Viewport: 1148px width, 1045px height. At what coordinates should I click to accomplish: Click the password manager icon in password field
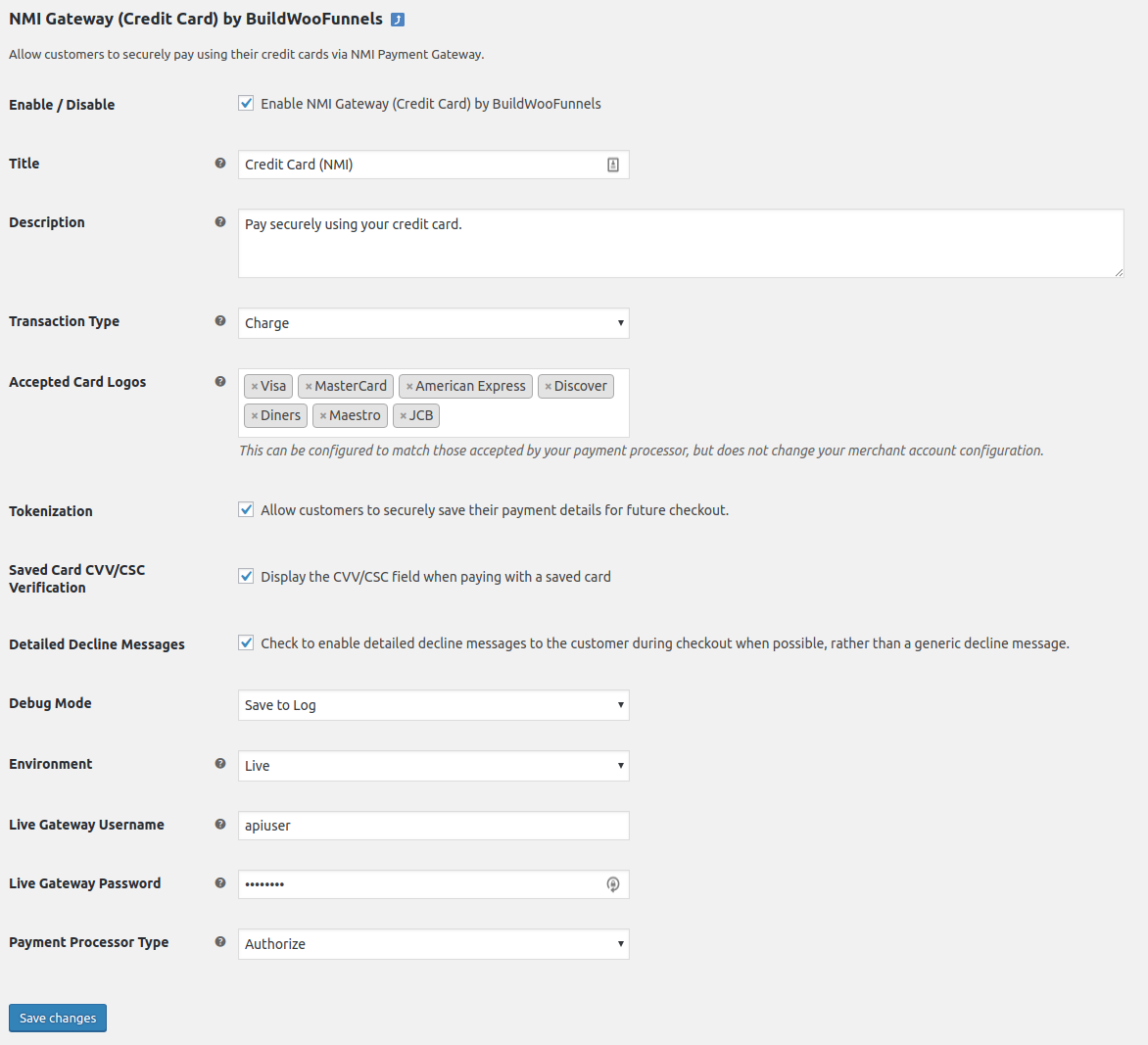[x=613, y=884]
